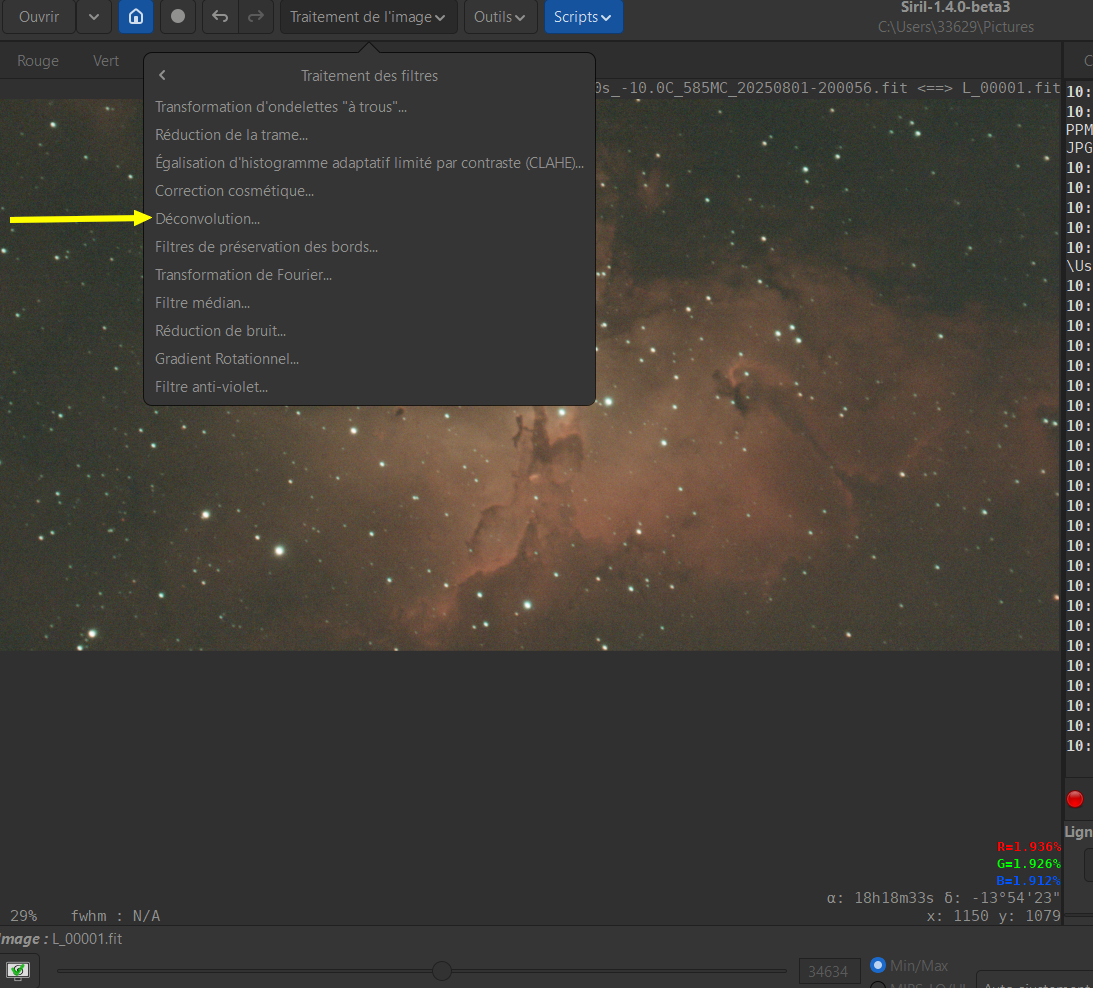
Task: Choose the CLAHE histogram equalization entry
Action: pos(369,162)
